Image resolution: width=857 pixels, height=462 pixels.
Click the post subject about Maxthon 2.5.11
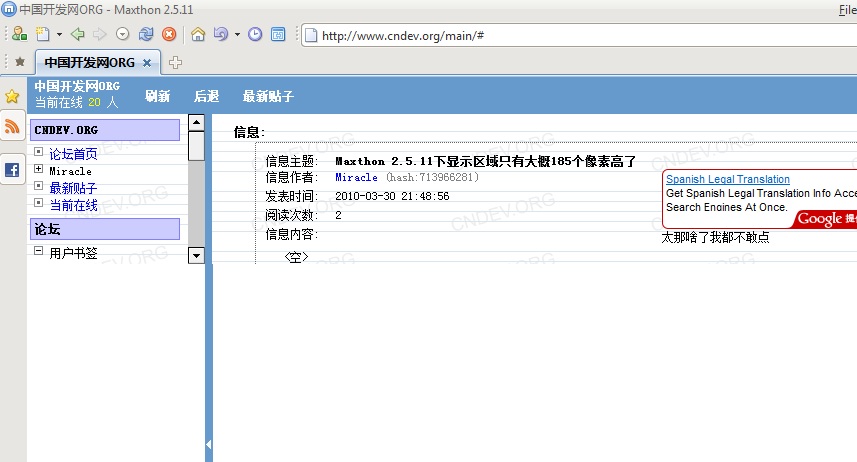pos(486,161)
